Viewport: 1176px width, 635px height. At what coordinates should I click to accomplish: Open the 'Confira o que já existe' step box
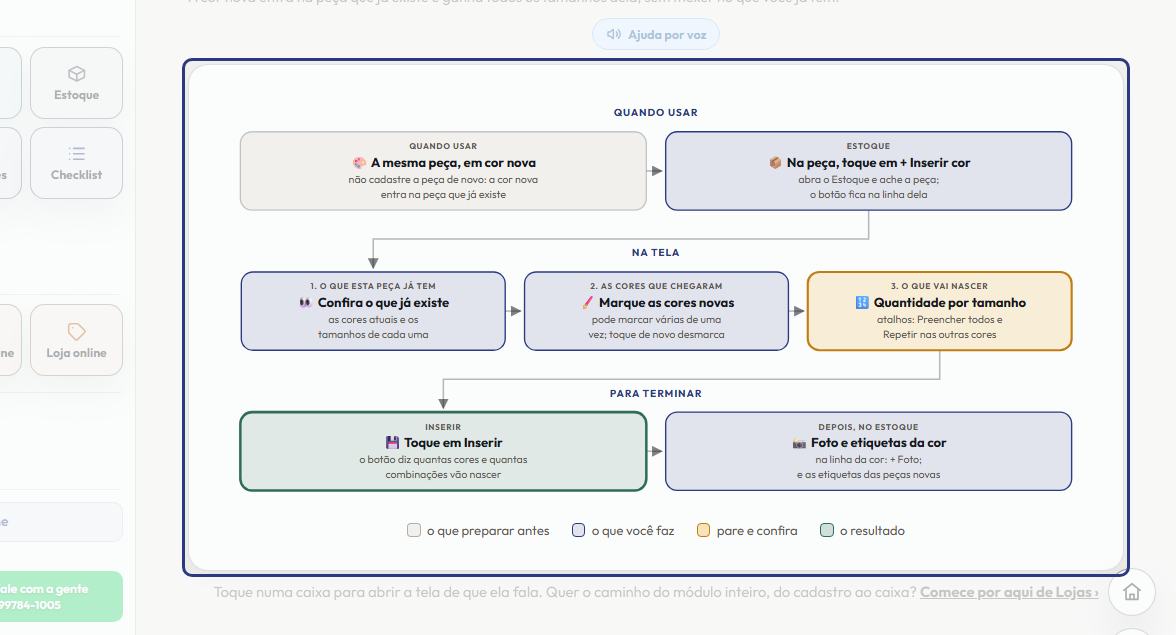pyautogui.click(x=373, y=311)
